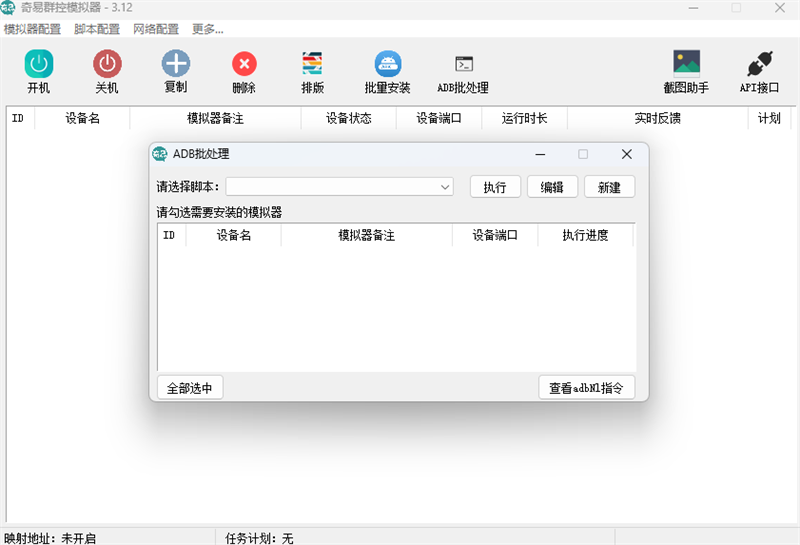
Task: Click the 设备端口 column header in the dialog
Action: [495, 235]
